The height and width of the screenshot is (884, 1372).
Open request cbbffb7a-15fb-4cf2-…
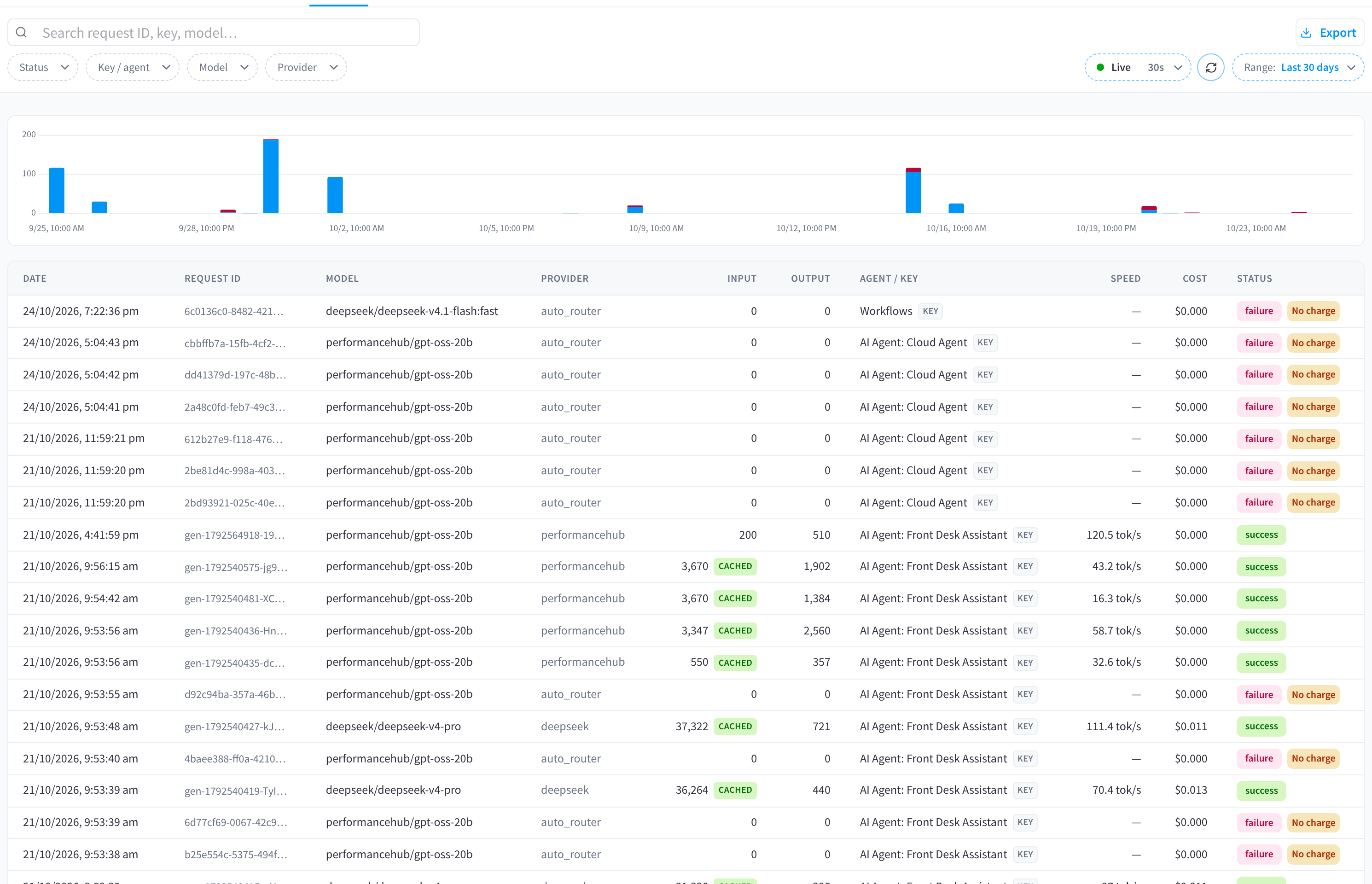tap(235, 343)
